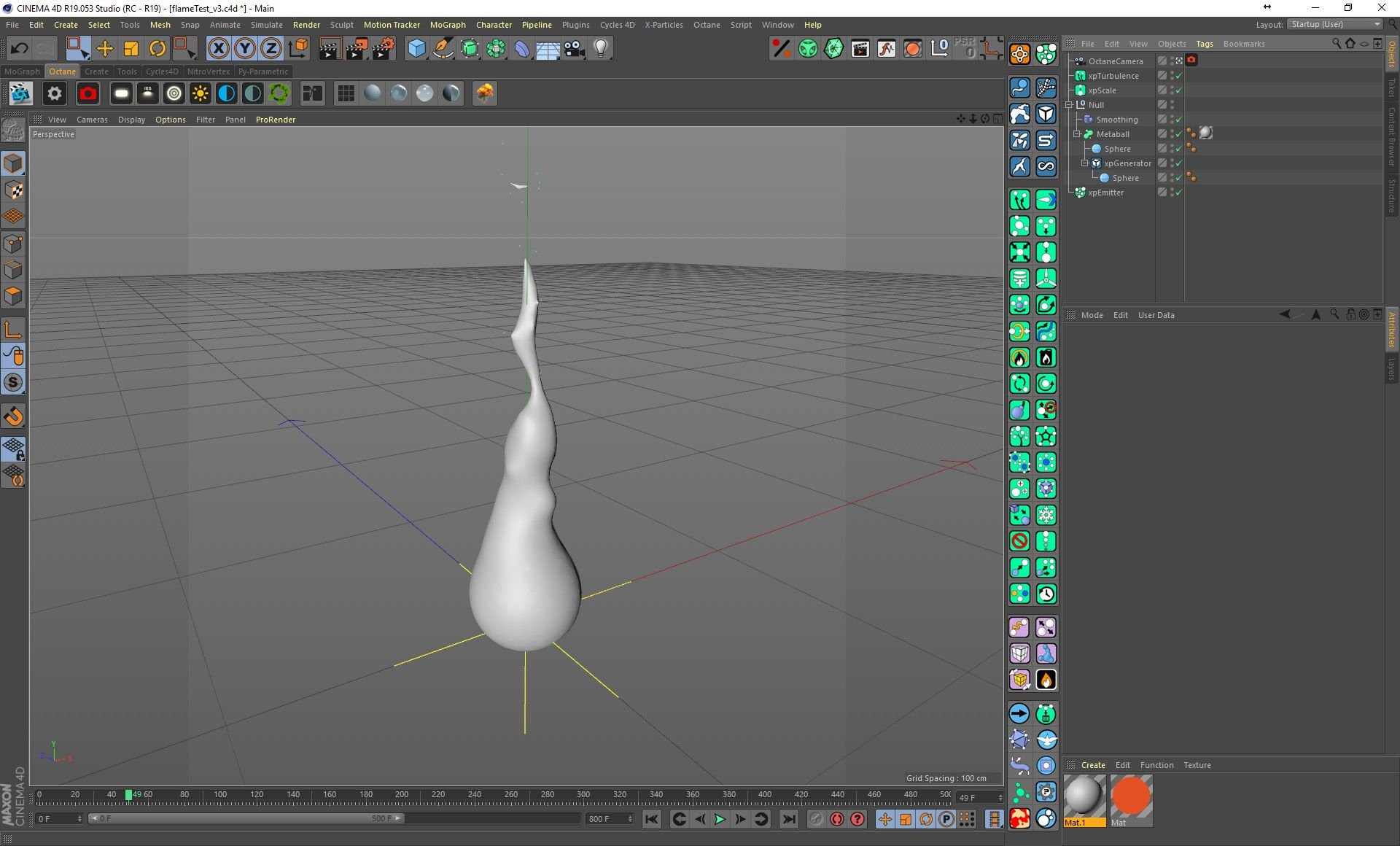1400x846 pixels.
Task: Open Octane settings gear icon
Action: [x=55, y=93]
